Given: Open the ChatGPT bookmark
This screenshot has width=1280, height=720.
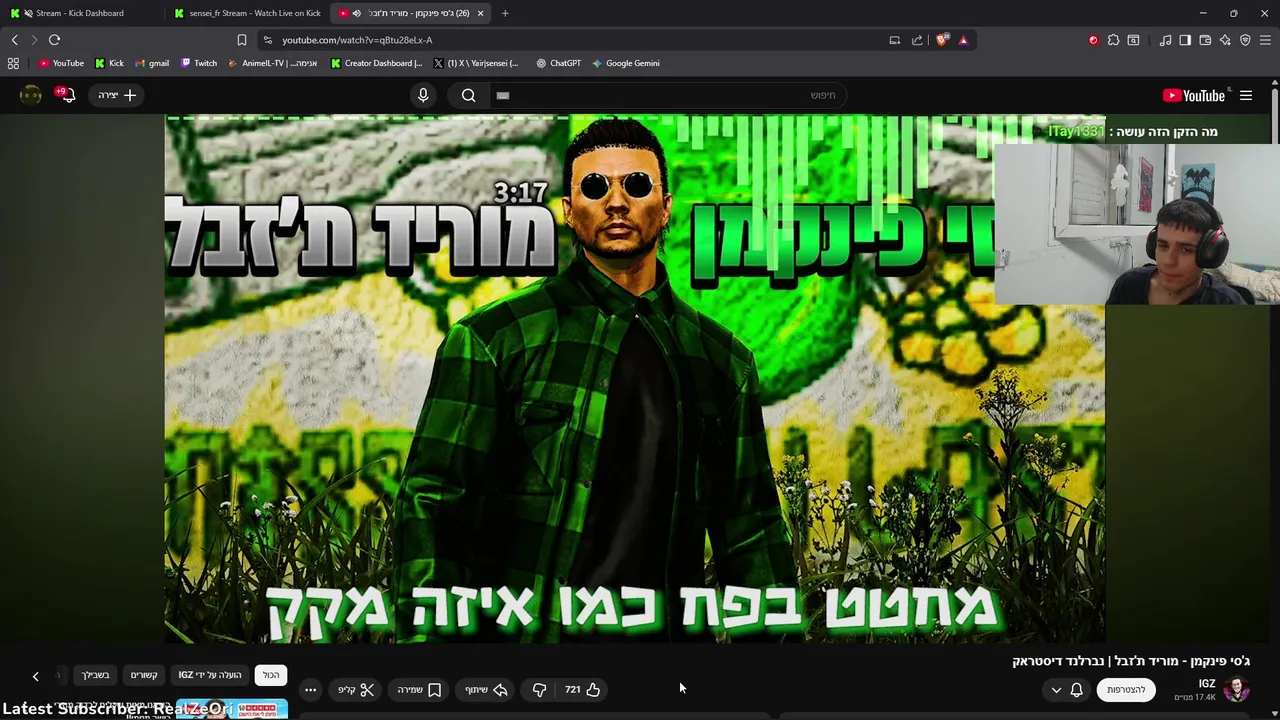Looking at the screenshot, I should pyautogui.click(x=558, y=63).
